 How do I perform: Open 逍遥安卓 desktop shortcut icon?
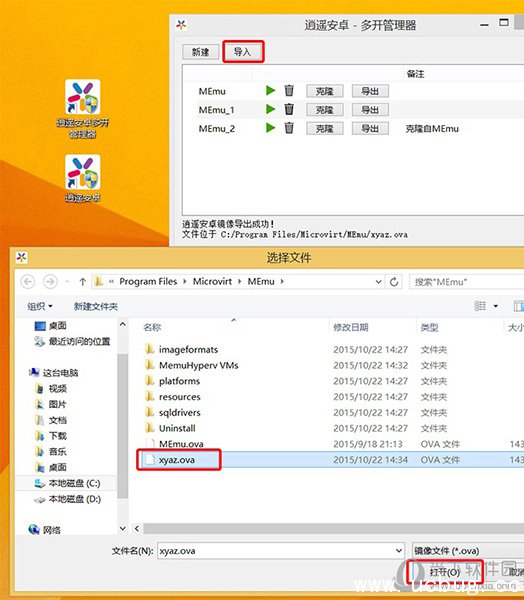(83, 178)
